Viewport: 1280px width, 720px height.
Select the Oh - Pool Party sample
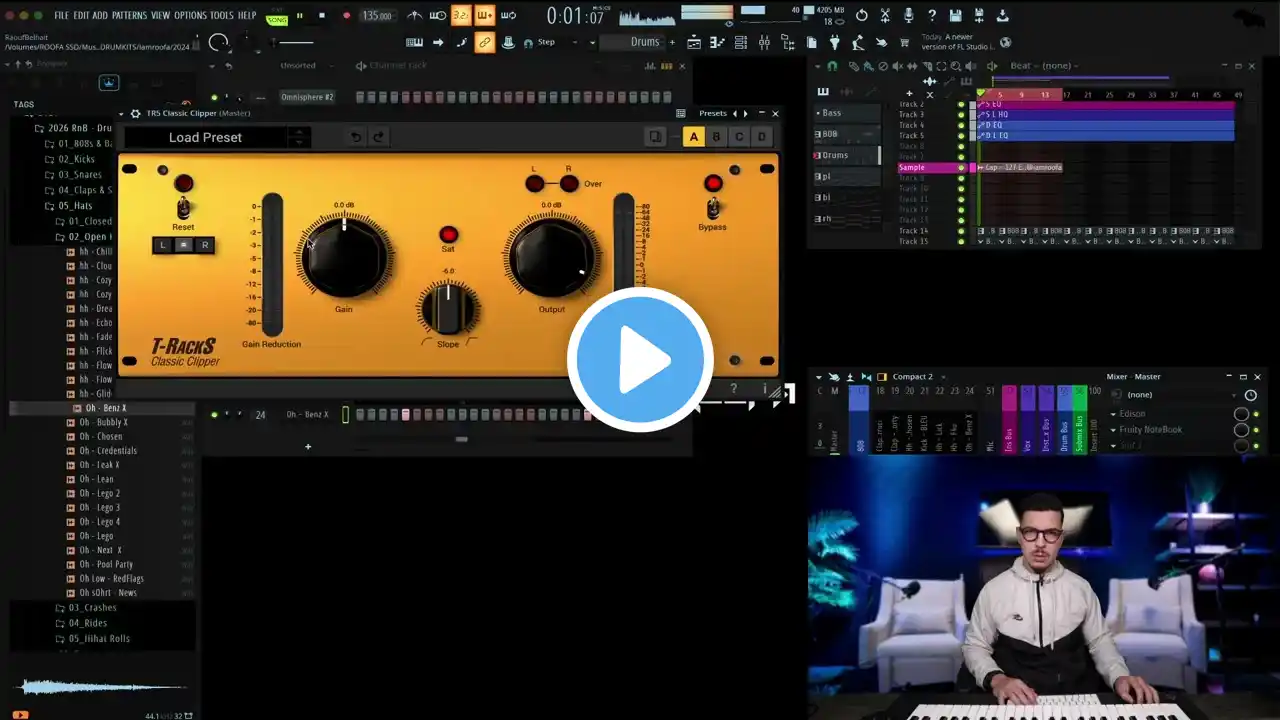106,564
